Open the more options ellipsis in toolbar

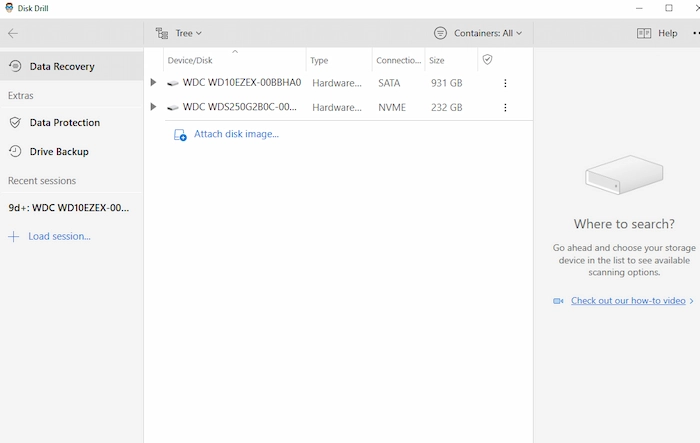coord(696,33)
